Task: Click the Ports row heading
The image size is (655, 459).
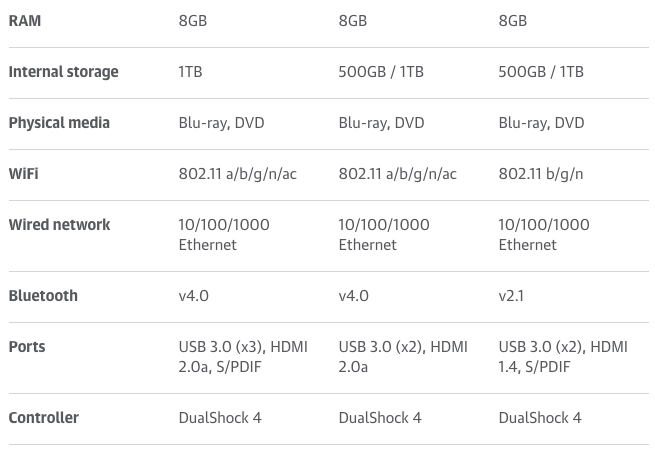Action: click(x=27, y=347)
